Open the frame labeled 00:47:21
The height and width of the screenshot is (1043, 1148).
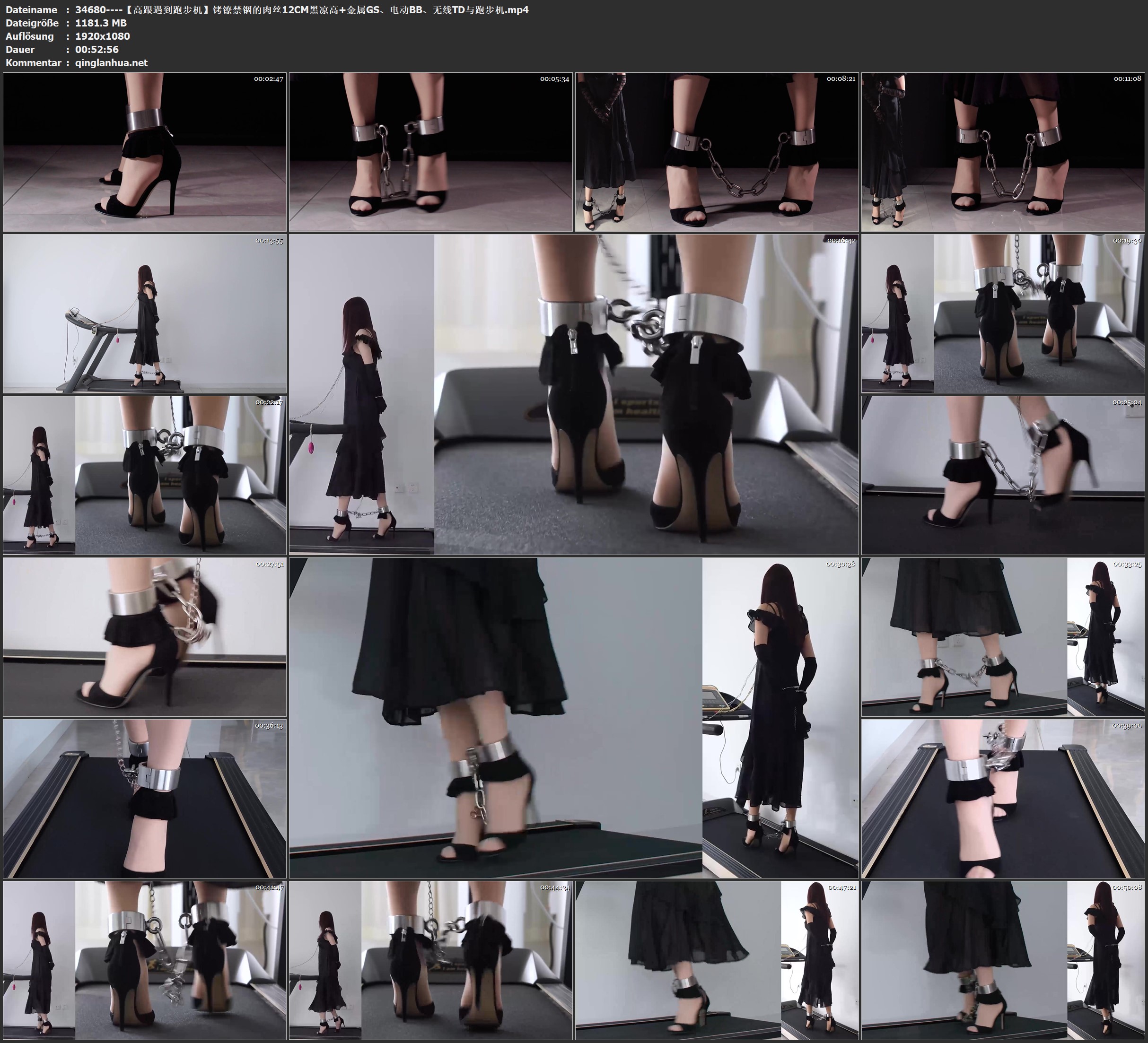(717, 960)
